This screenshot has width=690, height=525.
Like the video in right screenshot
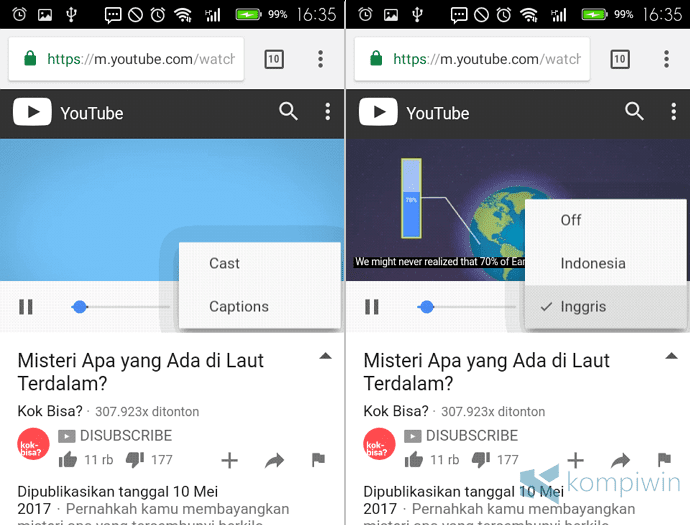414,459
